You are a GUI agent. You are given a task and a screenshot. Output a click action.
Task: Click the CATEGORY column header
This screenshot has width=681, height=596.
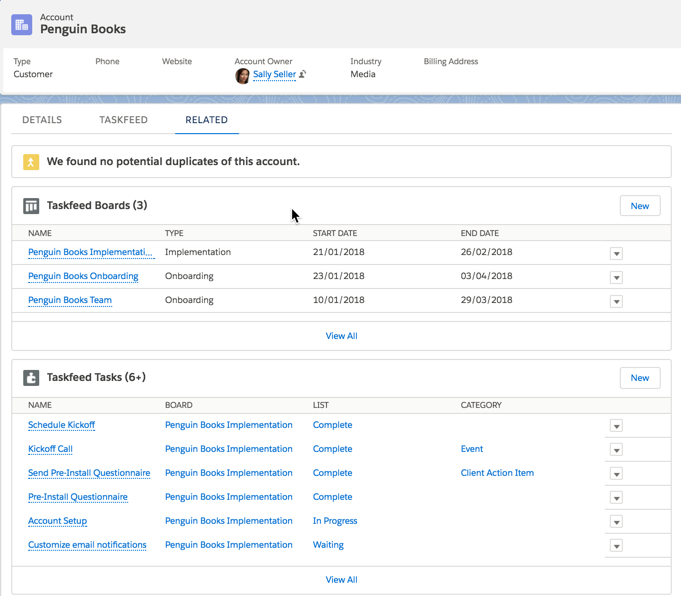point(481,405)
